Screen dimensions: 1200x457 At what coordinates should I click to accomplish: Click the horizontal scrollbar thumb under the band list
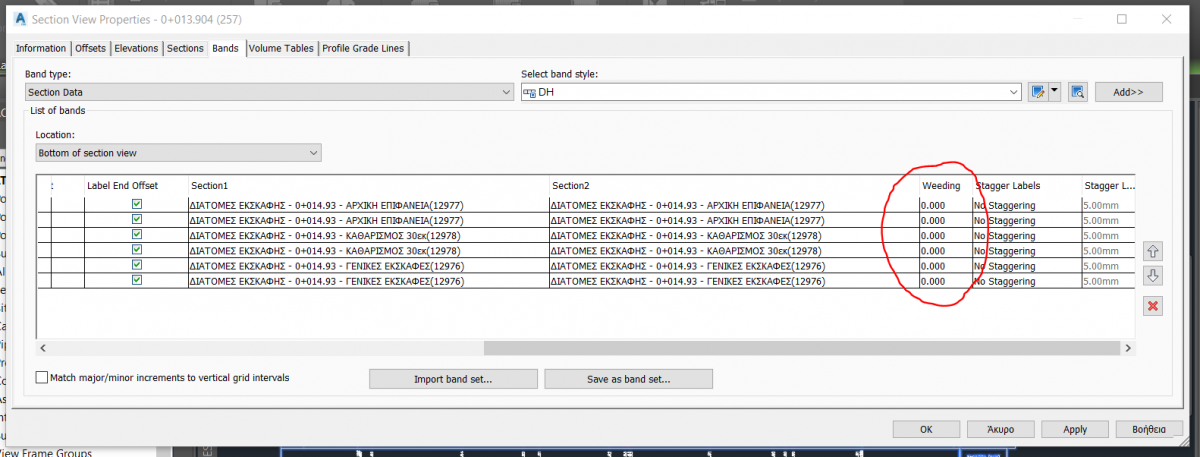pyautogui.click(x=801, y=348)
